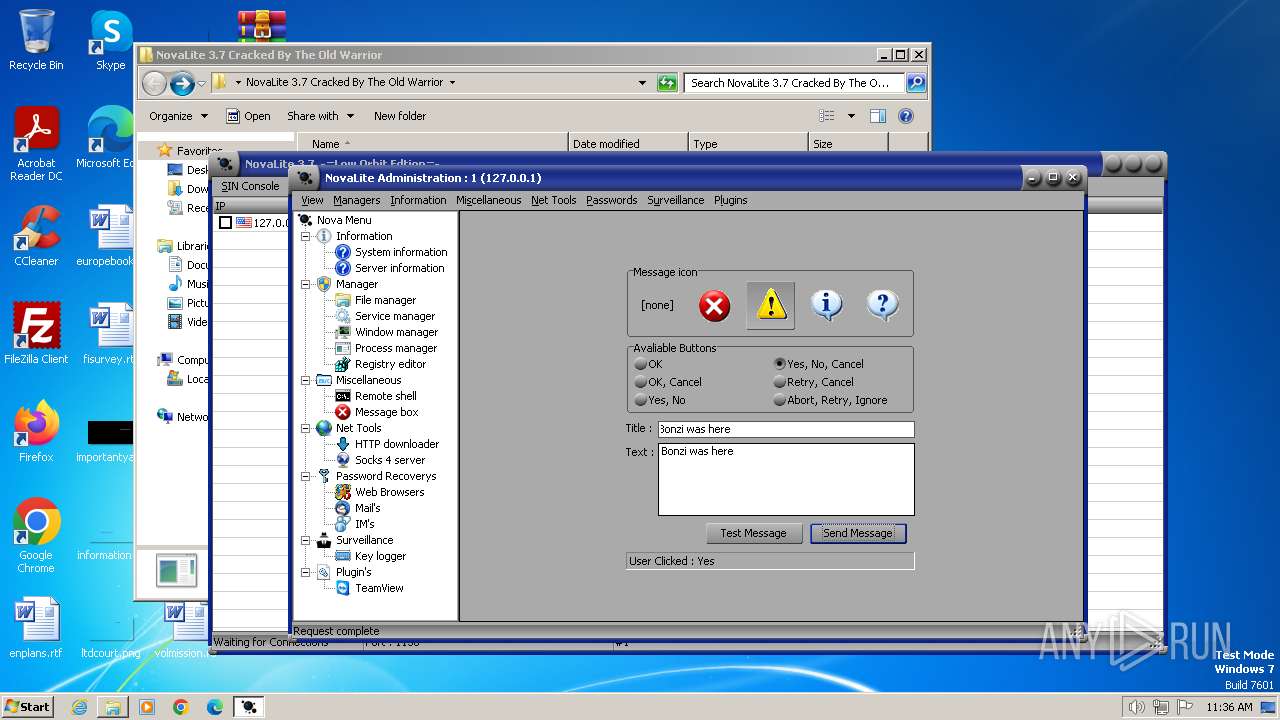The height and width of the screenshot is (720, 1280).
Task: Open the Organize dropdown in Explorer
Action: click(178, 116)
